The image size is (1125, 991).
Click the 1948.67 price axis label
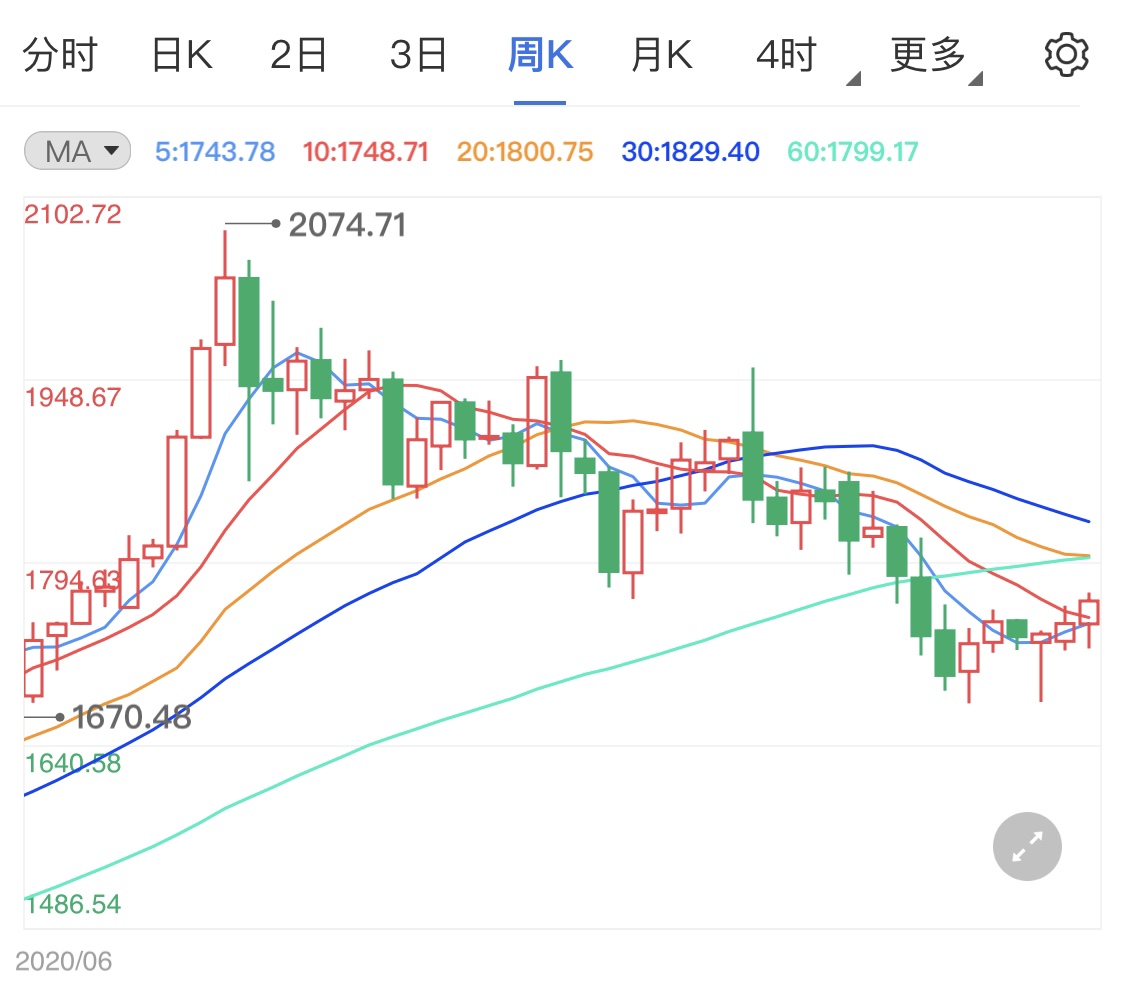[73, 397]
